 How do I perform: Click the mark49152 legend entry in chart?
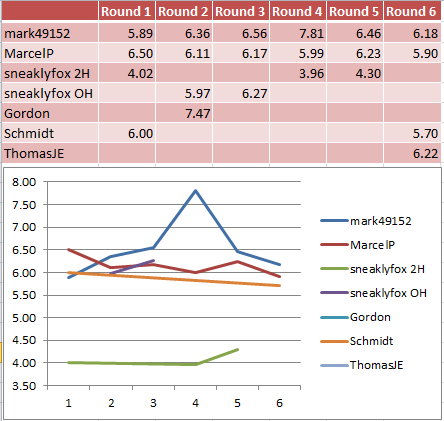tap(366, 221)
